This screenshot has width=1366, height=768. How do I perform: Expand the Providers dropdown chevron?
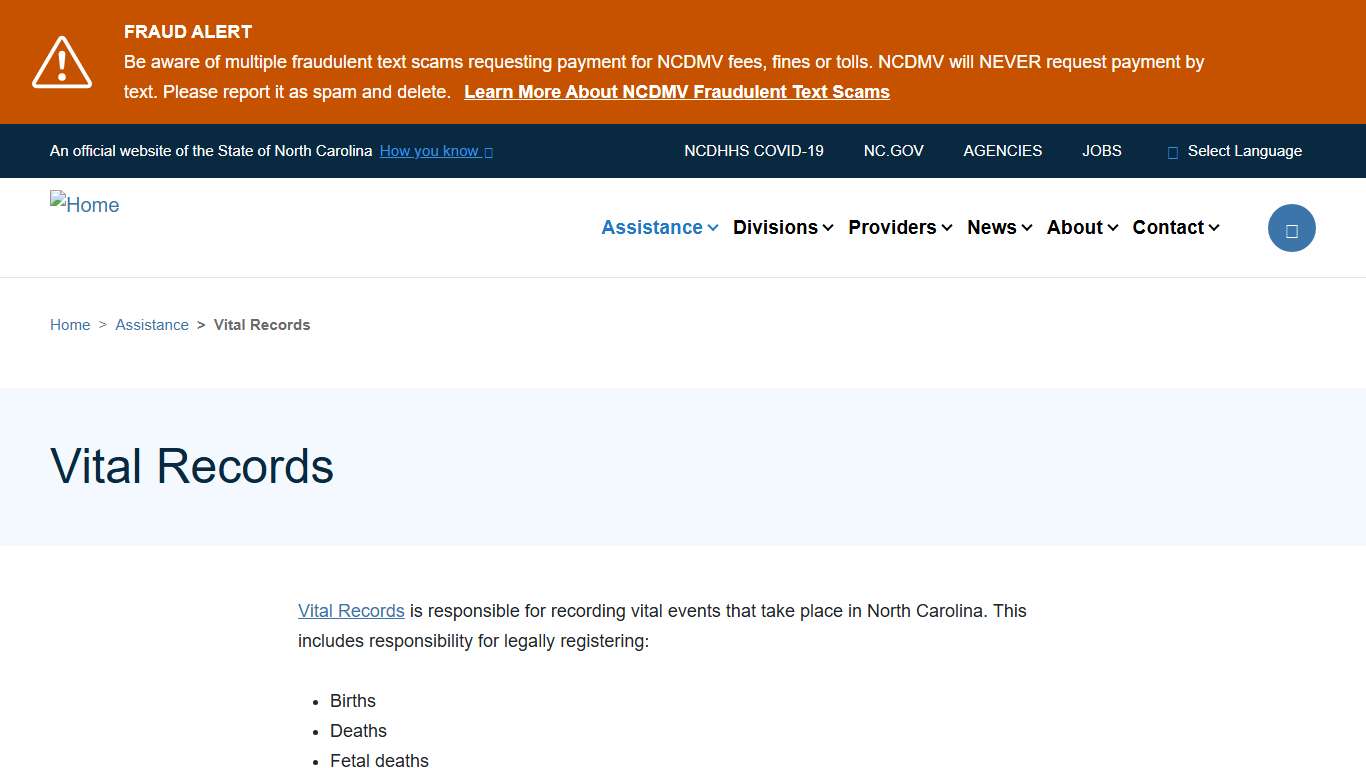946,228
